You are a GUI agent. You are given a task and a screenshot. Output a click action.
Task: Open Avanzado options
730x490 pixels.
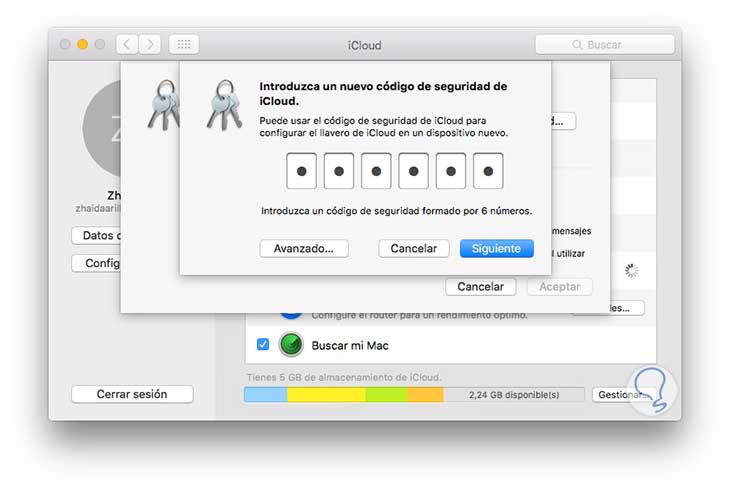pyautogui.click(x=304, y=248)
